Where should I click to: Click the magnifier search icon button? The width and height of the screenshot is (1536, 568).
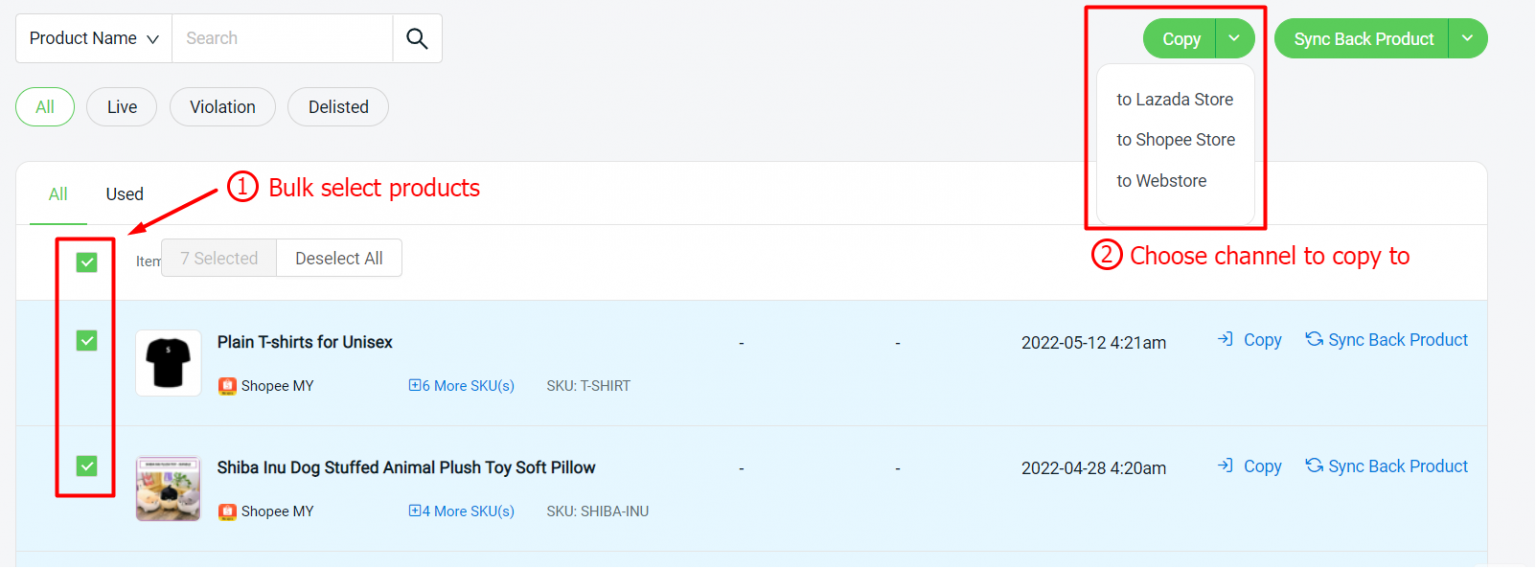417,39
